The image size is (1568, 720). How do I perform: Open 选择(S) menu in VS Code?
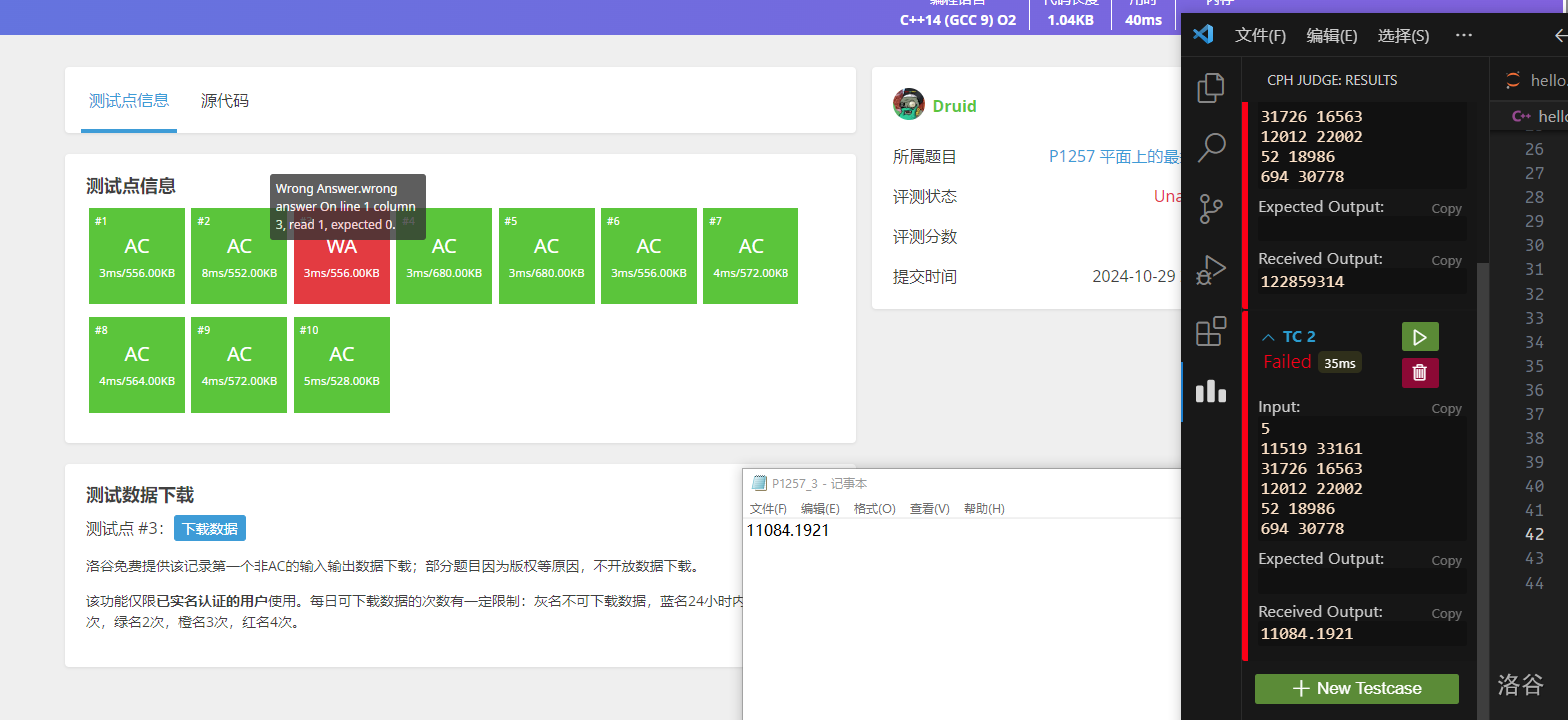point(1403,35)
